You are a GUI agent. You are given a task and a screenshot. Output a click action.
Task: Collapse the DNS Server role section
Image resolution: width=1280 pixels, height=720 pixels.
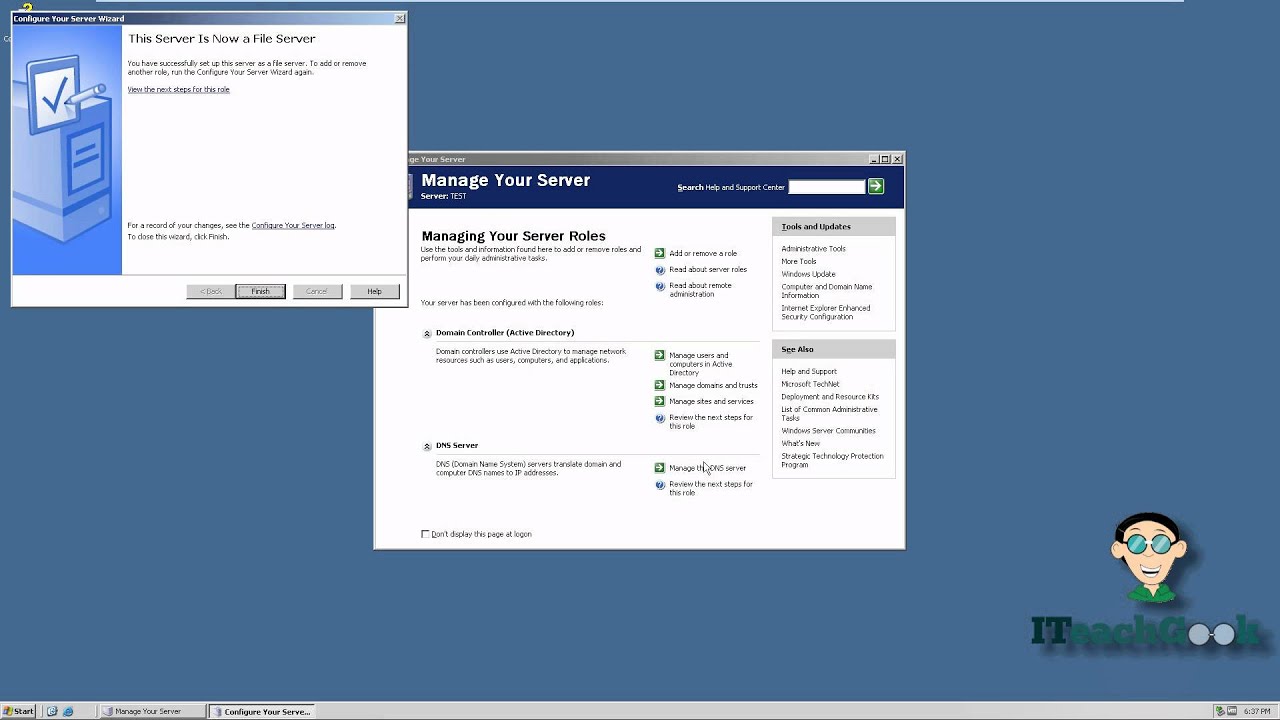tap(427, 446)
